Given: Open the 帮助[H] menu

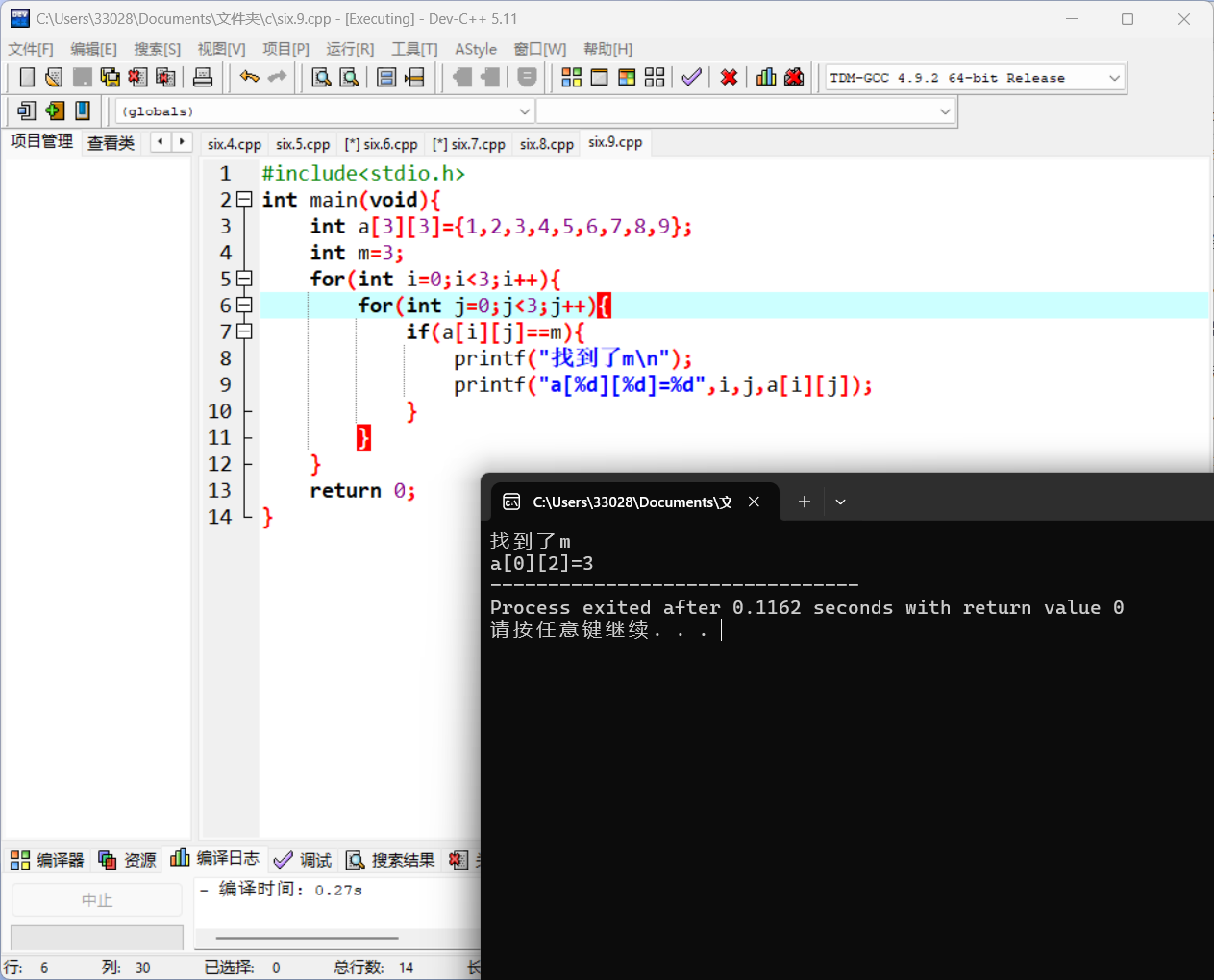Looking at the screenshot, I should [x=607, y=49].
